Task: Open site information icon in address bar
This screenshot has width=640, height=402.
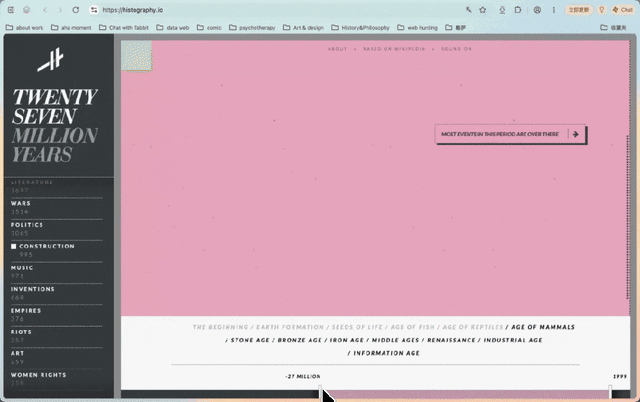Action: pyautogui.click(x=94, y=10)
